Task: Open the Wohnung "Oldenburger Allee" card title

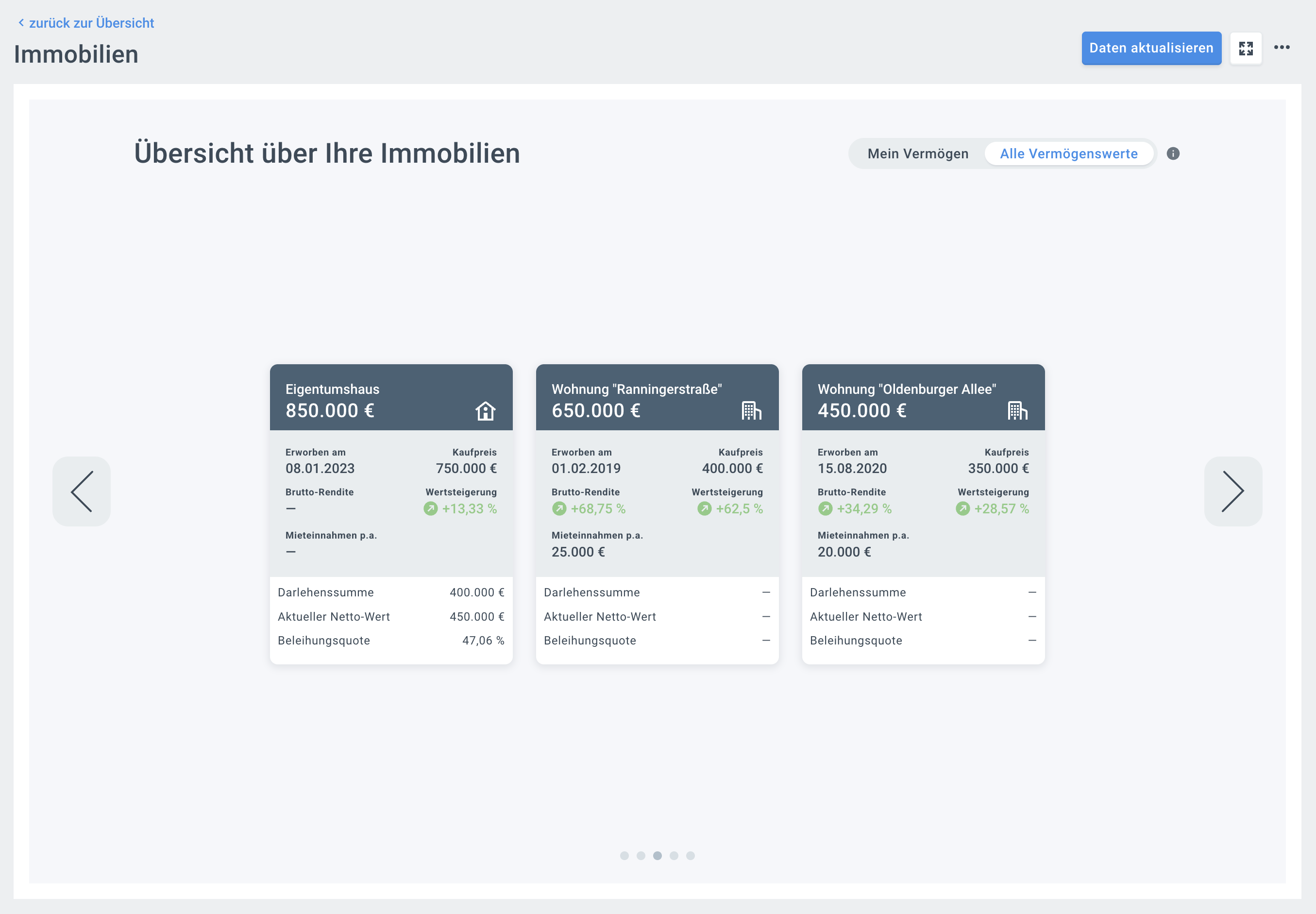Action: click(907, 389)
